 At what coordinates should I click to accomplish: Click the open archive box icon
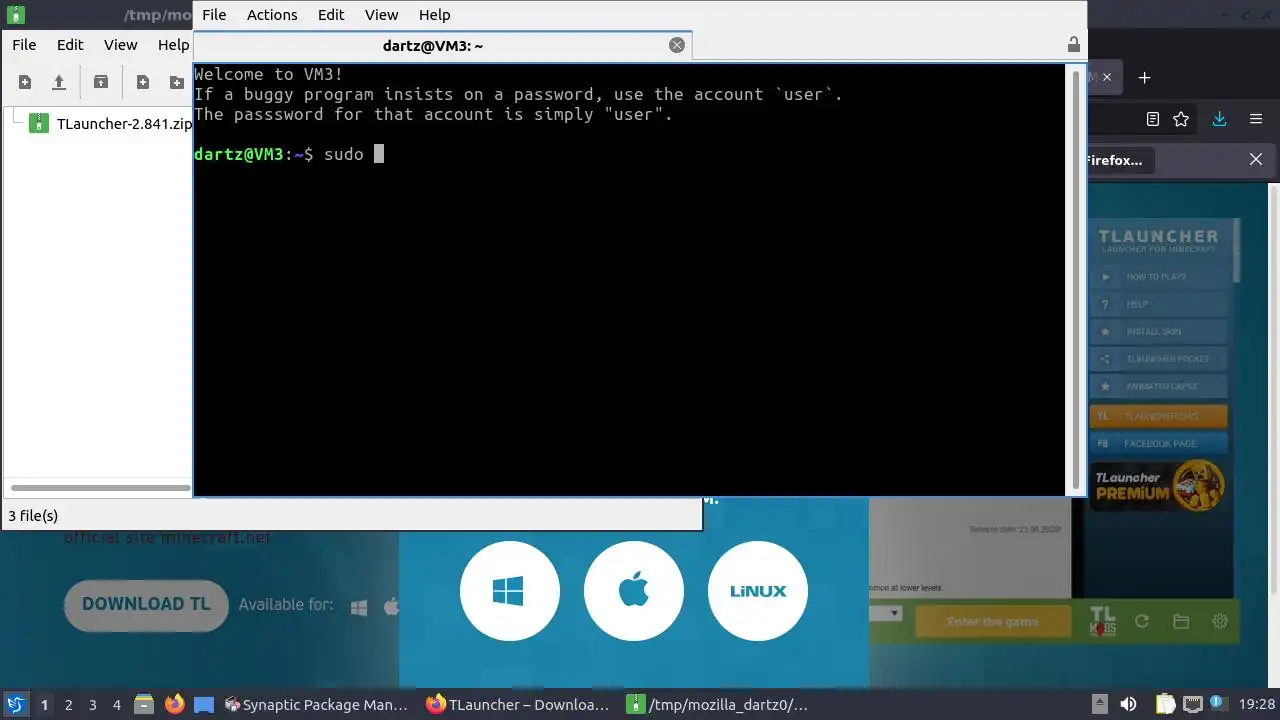(x=100, y=82)
